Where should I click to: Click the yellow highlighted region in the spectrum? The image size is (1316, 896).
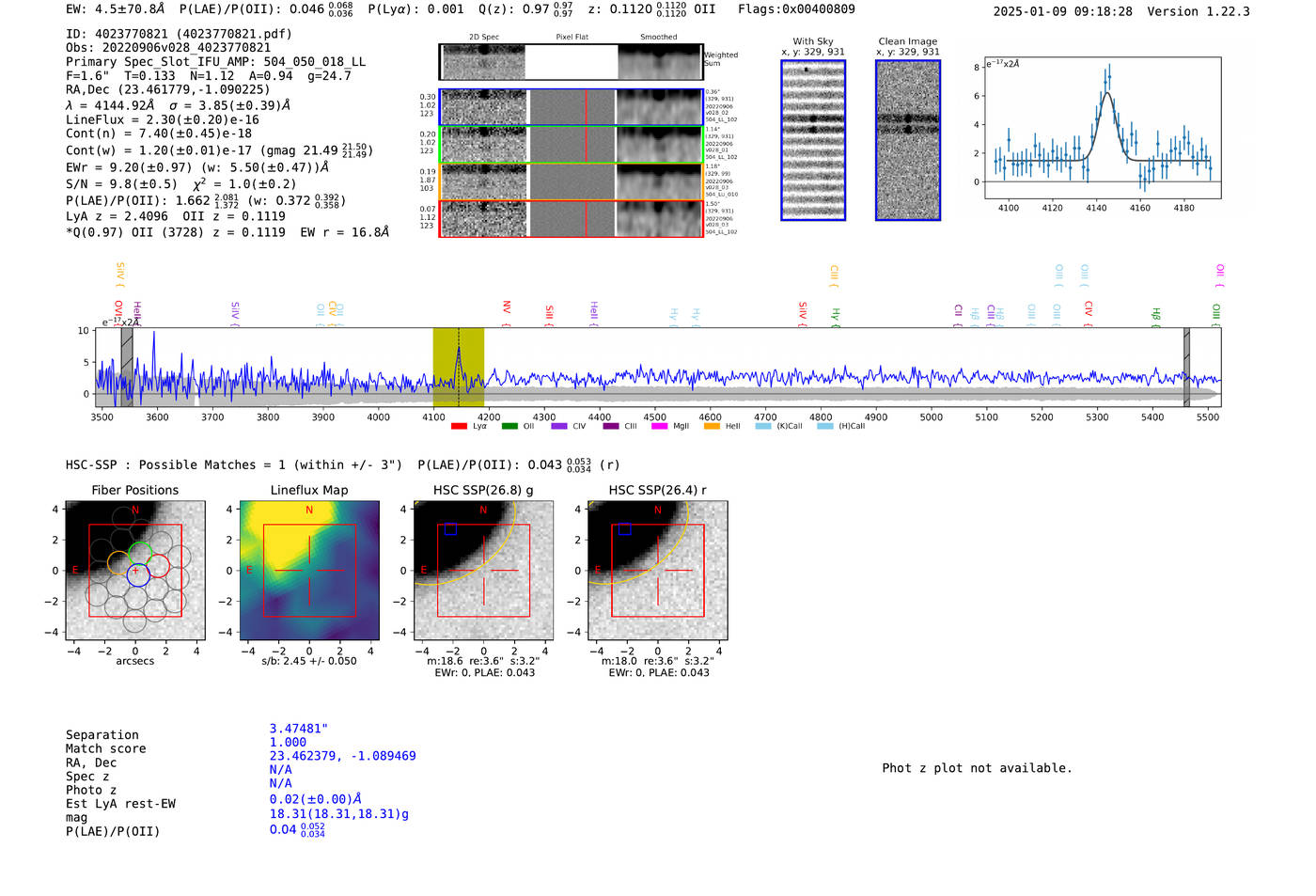(x=458, y=367)
